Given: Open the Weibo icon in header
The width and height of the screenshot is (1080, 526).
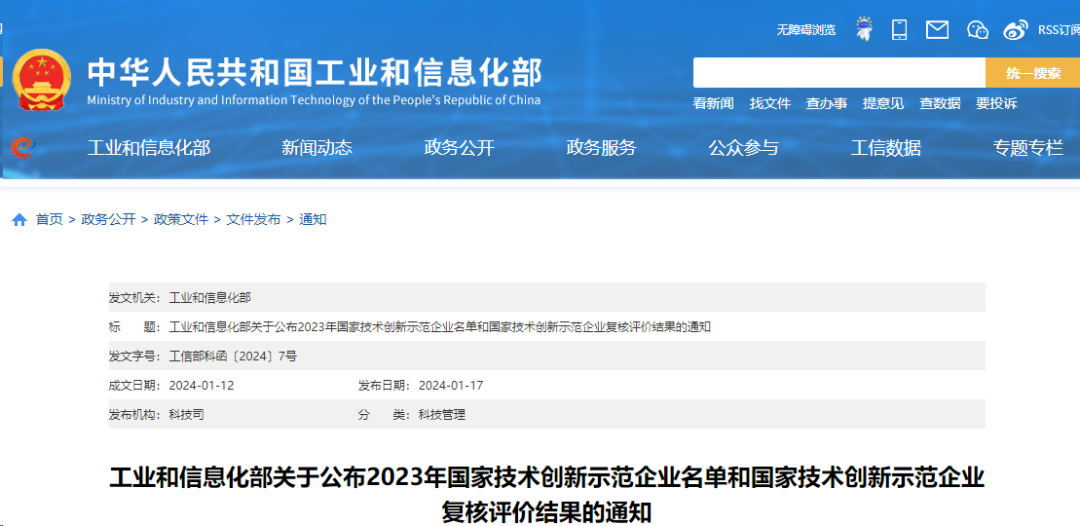Looking at the screenshot, I should 1015,30.
